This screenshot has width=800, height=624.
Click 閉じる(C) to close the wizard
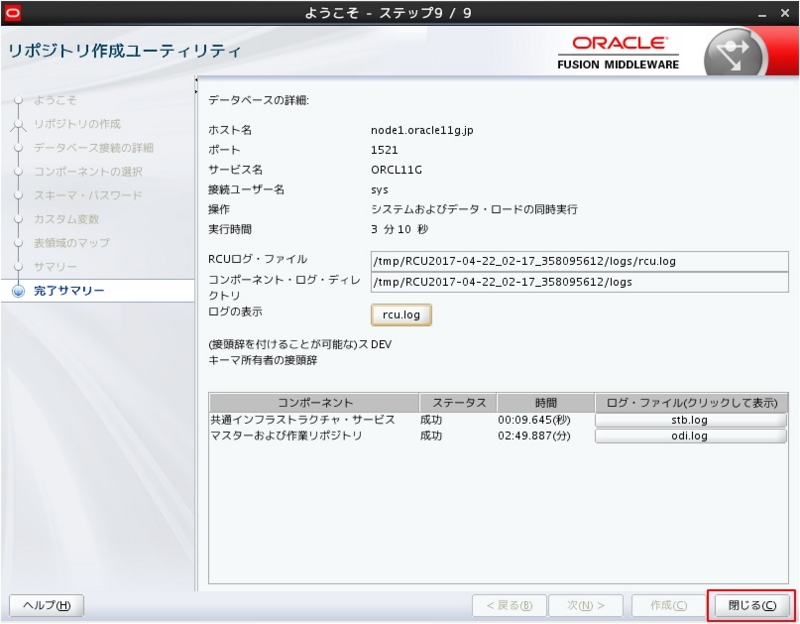752,606
